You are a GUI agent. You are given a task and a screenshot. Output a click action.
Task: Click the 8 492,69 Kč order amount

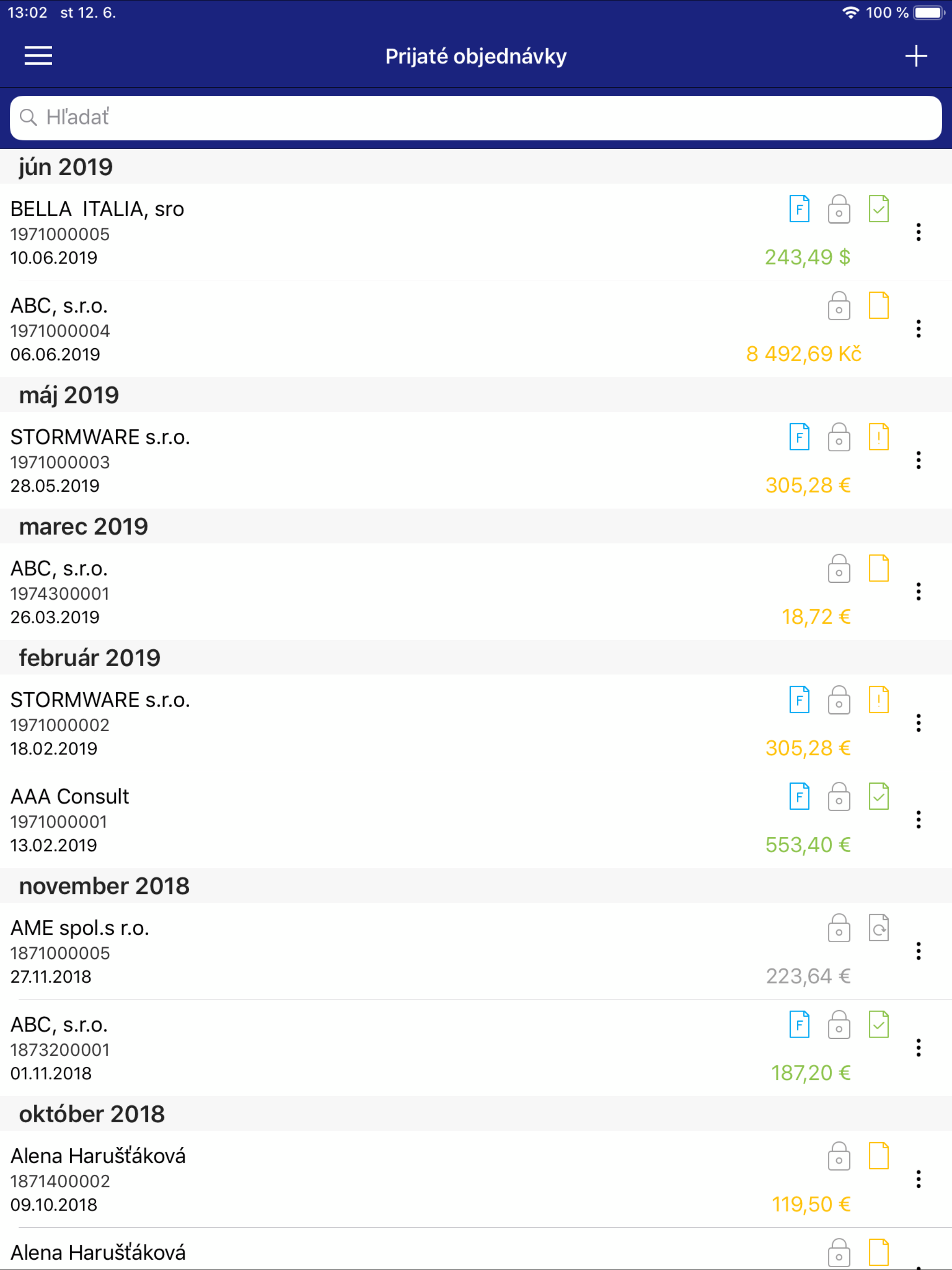pos(803,354)
